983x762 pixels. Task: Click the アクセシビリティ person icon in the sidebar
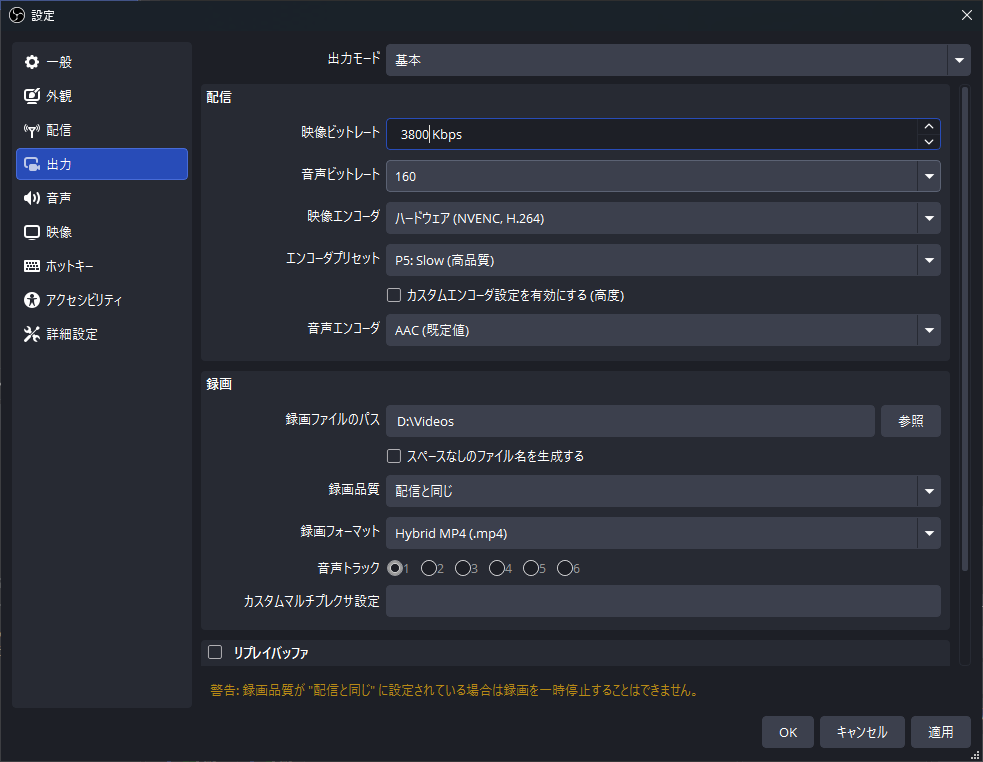click(31, 300)
